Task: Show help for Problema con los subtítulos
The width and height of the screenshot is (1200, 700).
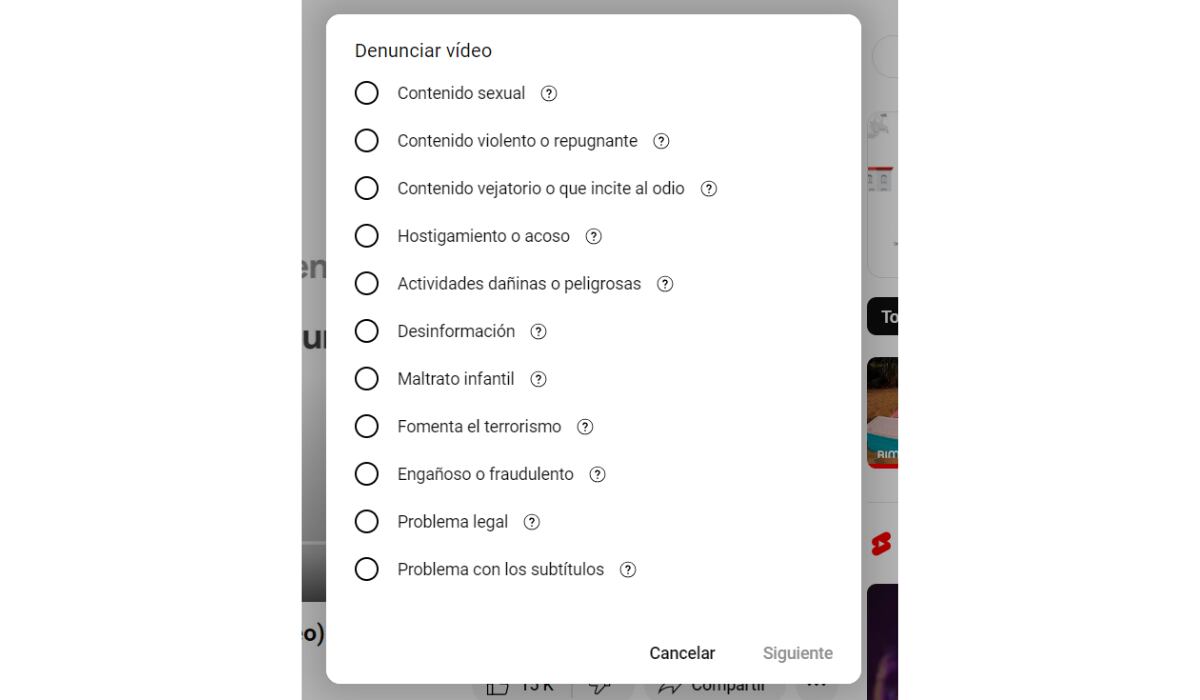Action: pos(628,569)
